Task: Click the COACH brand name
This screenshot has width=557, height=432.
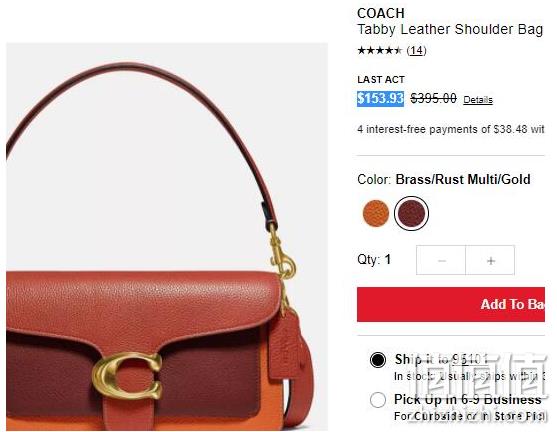Action: click(x=381, y=13)
